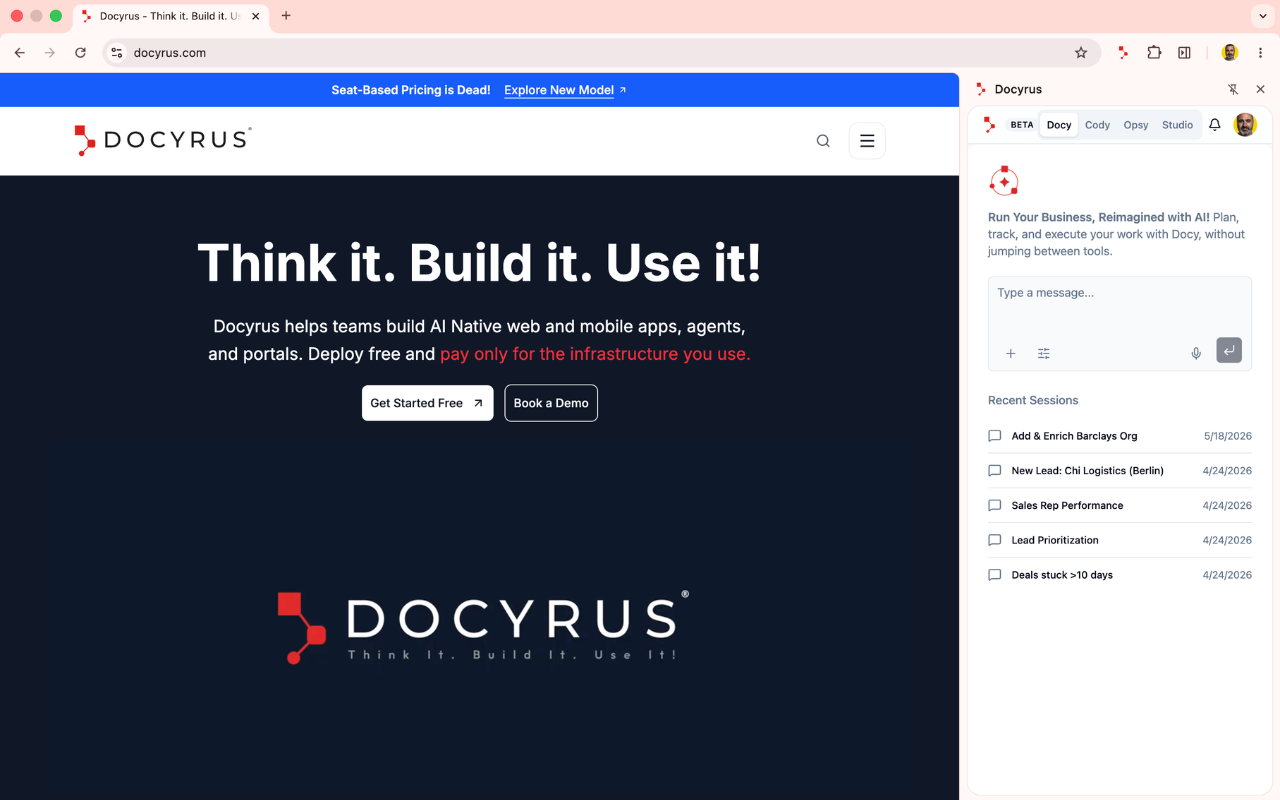Open Chrome three-dot menu
1280x800 pixels.
coord(1261,53)
